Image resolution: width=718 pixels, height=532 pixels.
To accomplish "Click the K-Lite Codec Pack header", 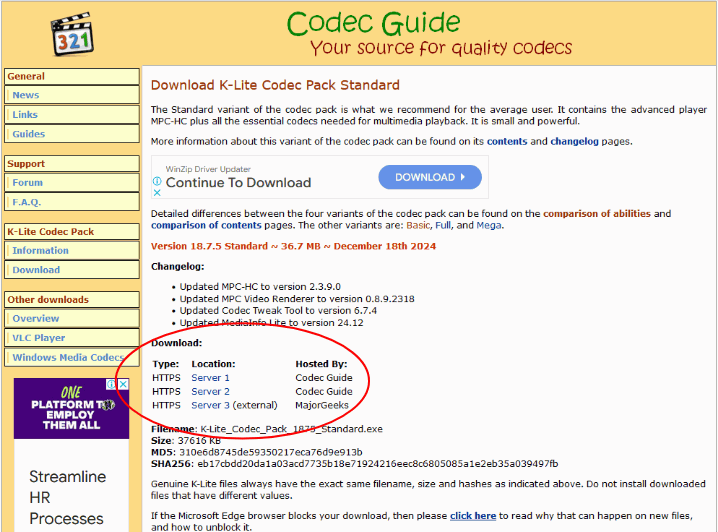I will (x=72, y=231).
